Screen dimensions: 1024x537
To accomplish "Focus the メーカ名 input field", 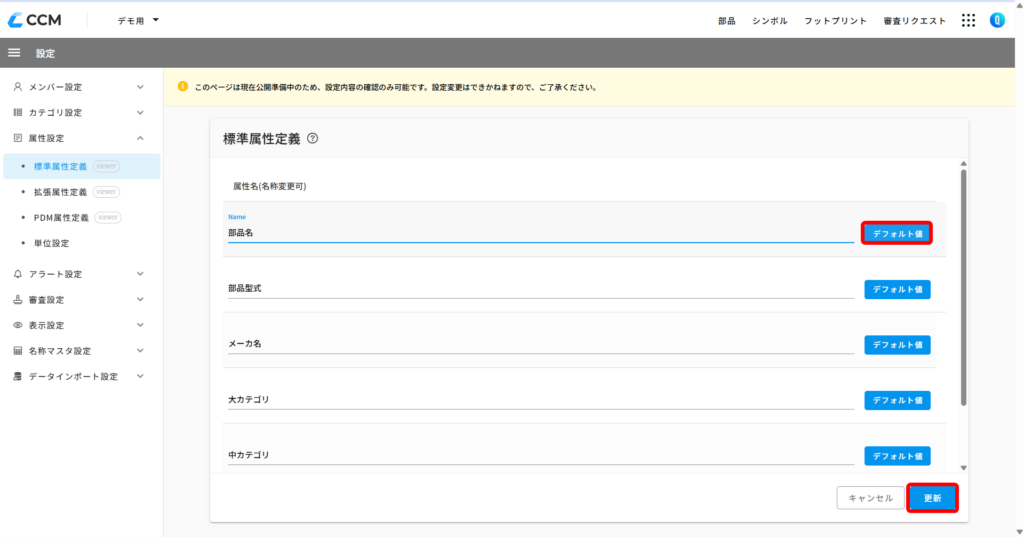I will [541, 344].
